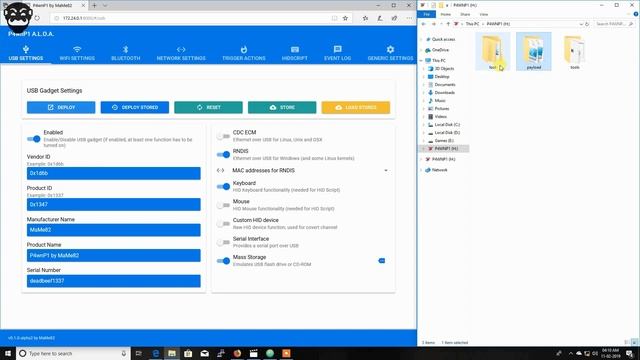This screenshot has width=640, height=360.
Task: Open Microsoft Store from taskbar
Action: point(188,353)
